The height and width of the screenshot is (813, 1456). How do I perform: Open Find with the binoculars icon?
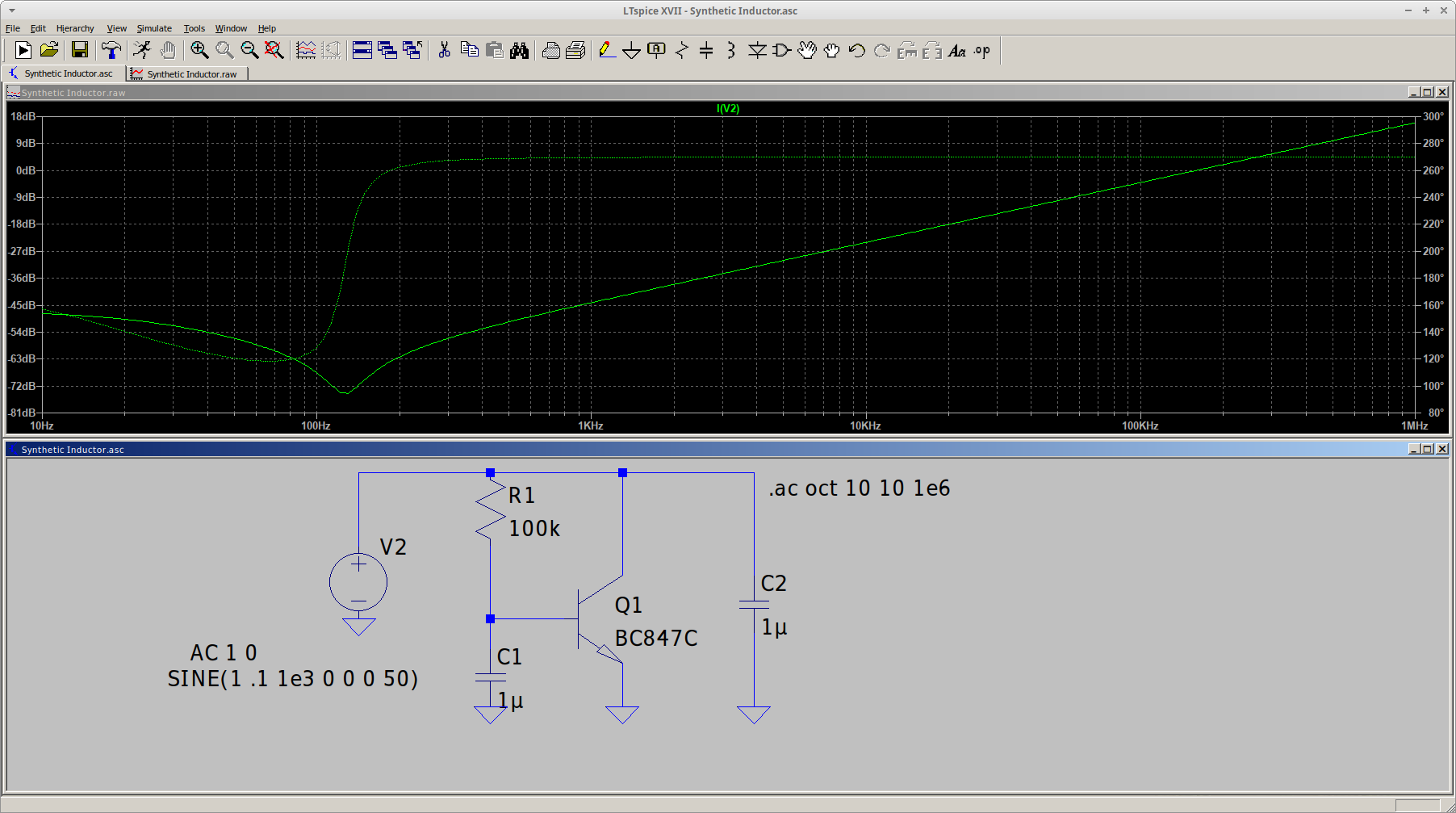(x=519, y=50)
